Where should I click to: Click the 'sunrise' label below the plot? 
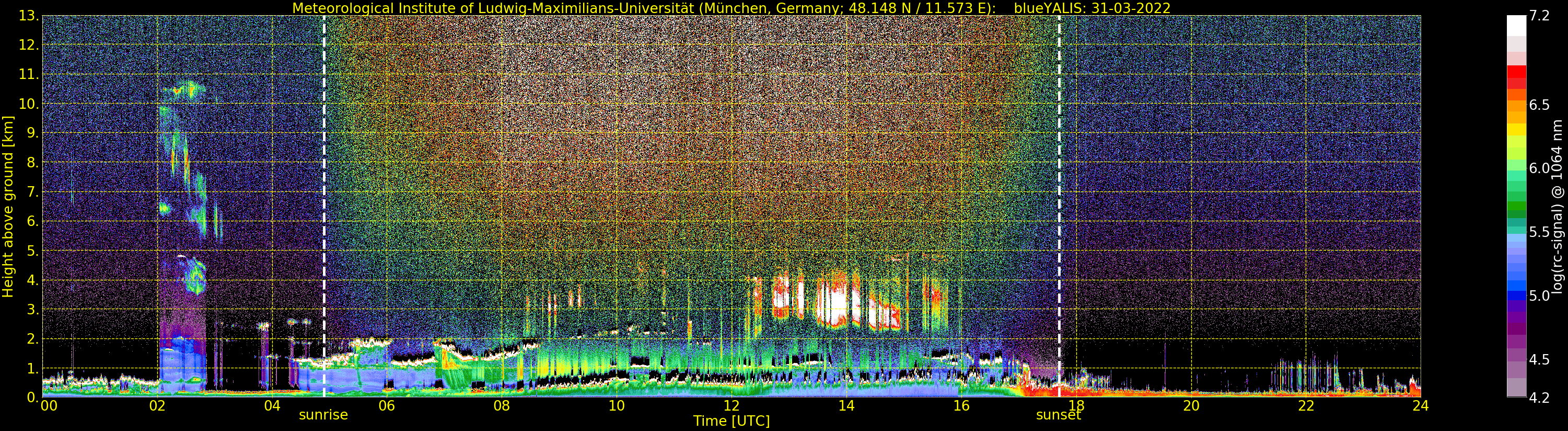(x=323, y=415)
